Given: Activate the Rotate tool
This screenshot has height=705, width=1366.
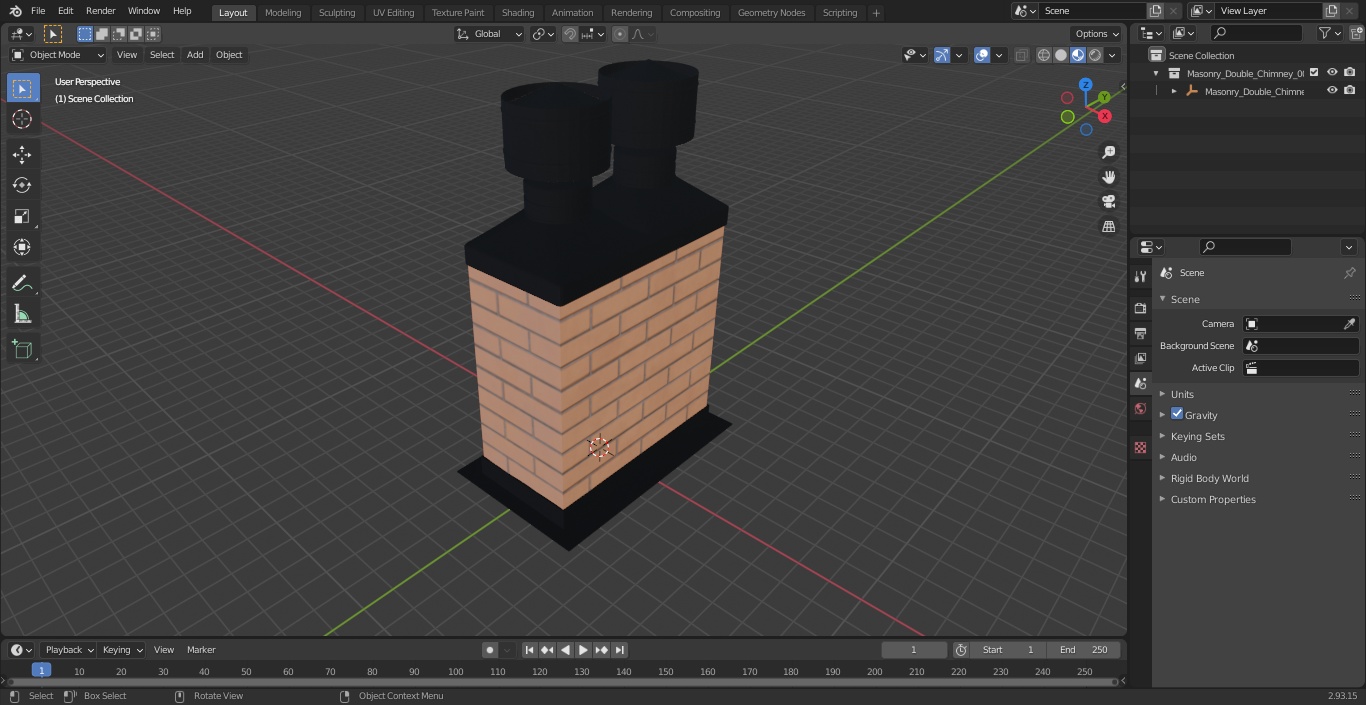Looking at the screenshot, I should [x=22, y=185].
